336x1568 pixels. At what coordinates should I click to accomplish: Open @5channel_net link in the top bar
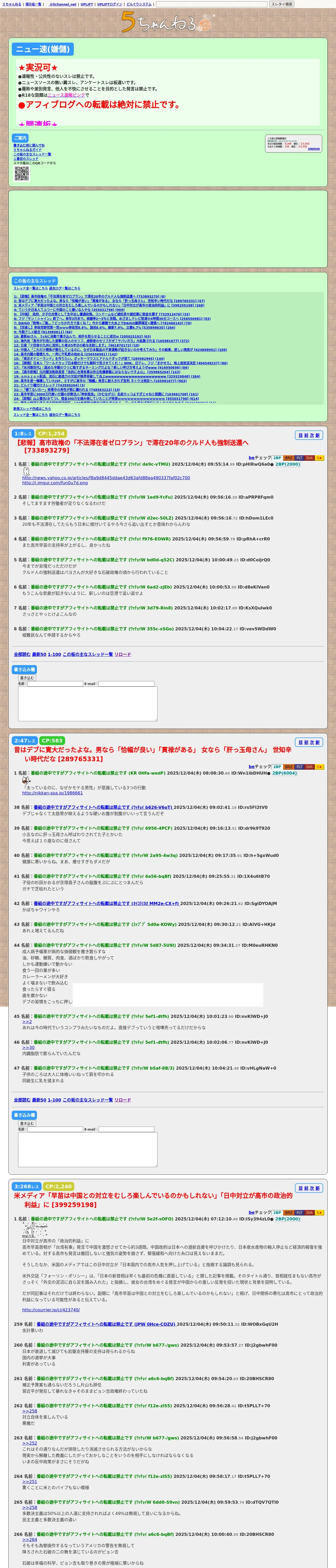click(x=62, y=4)
